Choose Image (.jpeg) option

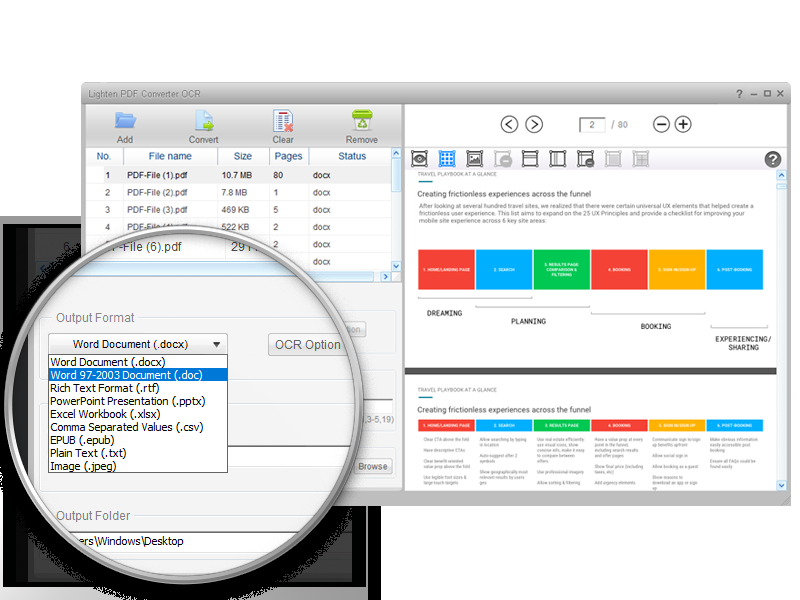138,466
